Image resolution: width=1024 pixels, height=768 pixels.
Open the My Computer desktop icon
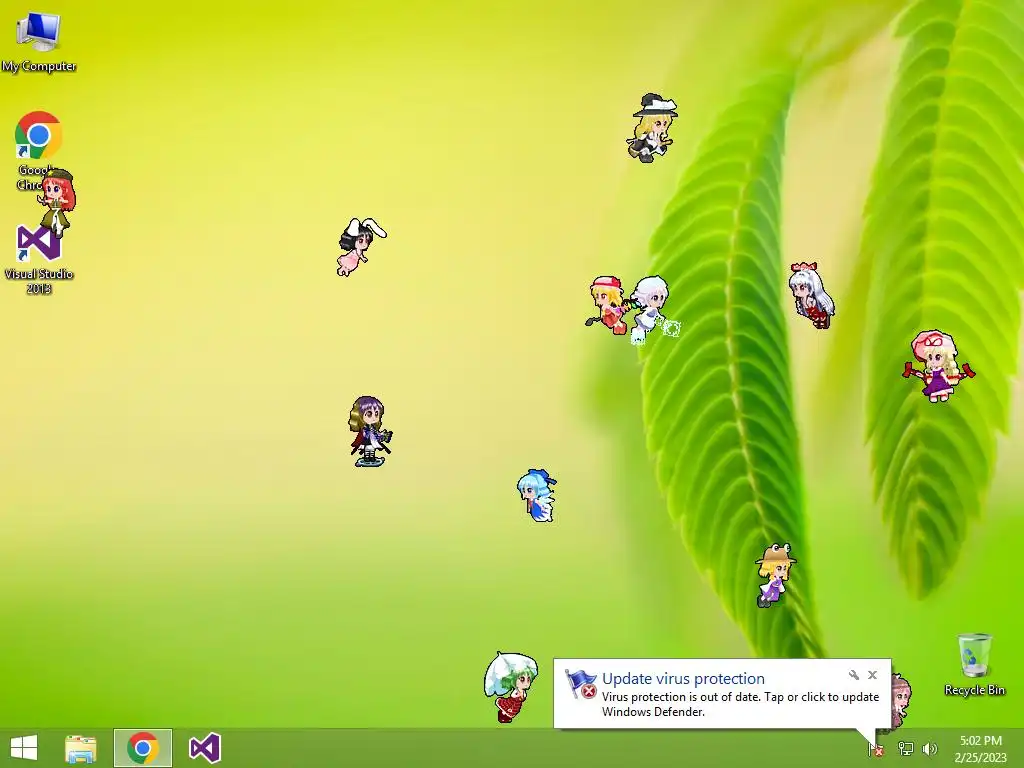point(39,41)
